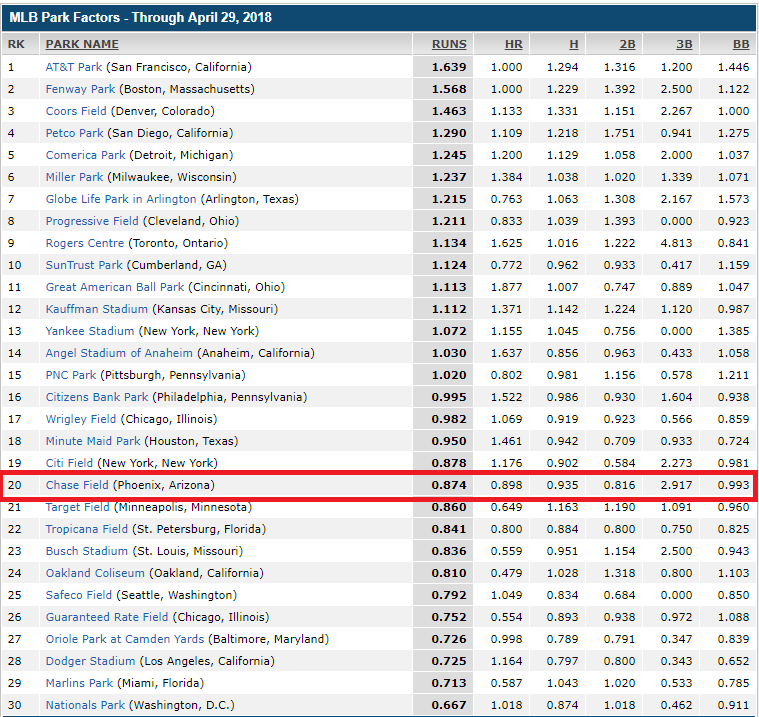Select Coors Field H value 1.331
The height and width of the screenshot is (717, 759).
[x=562, y=111]
